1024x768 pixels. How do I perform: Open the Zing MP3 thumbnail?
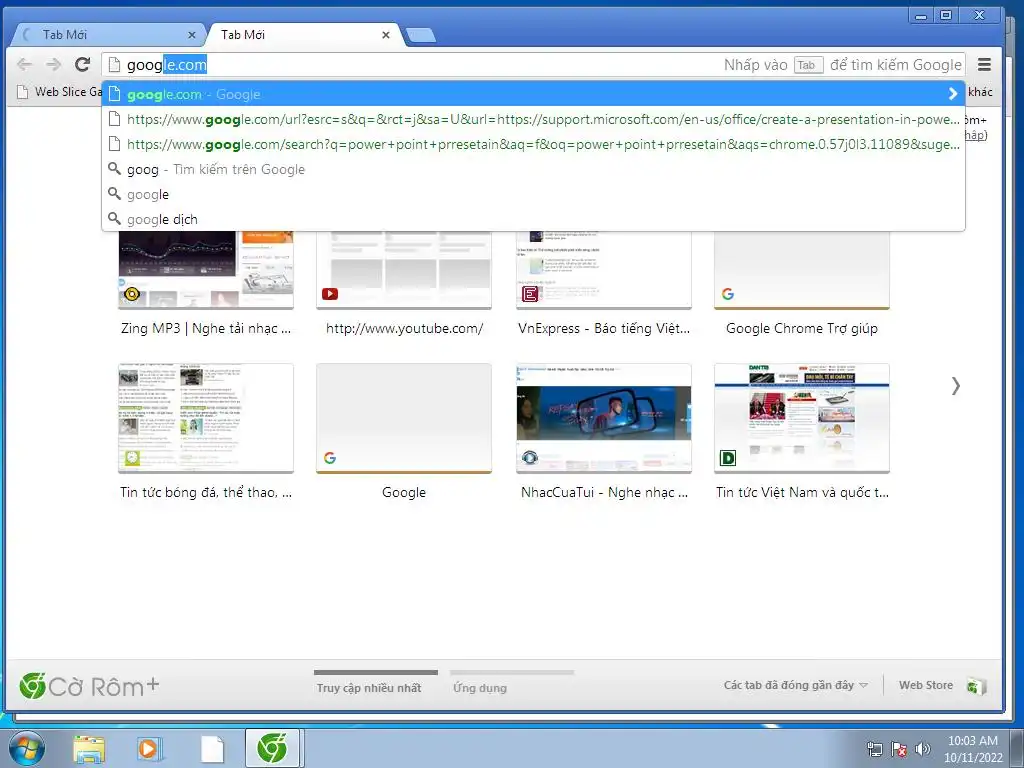pos(206,269)
